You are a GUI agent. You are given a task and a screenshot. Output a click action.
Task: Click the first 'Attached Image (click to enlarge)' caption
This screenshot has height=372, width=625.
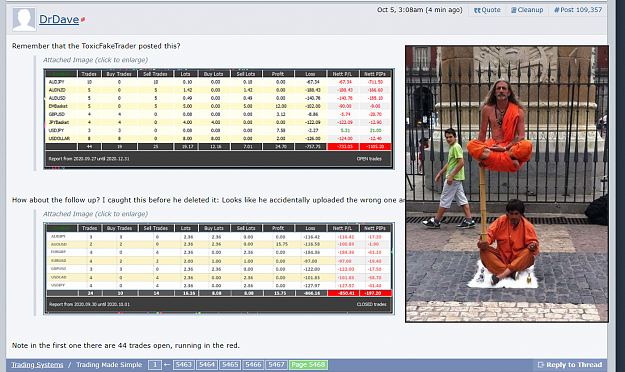(95, 60)
